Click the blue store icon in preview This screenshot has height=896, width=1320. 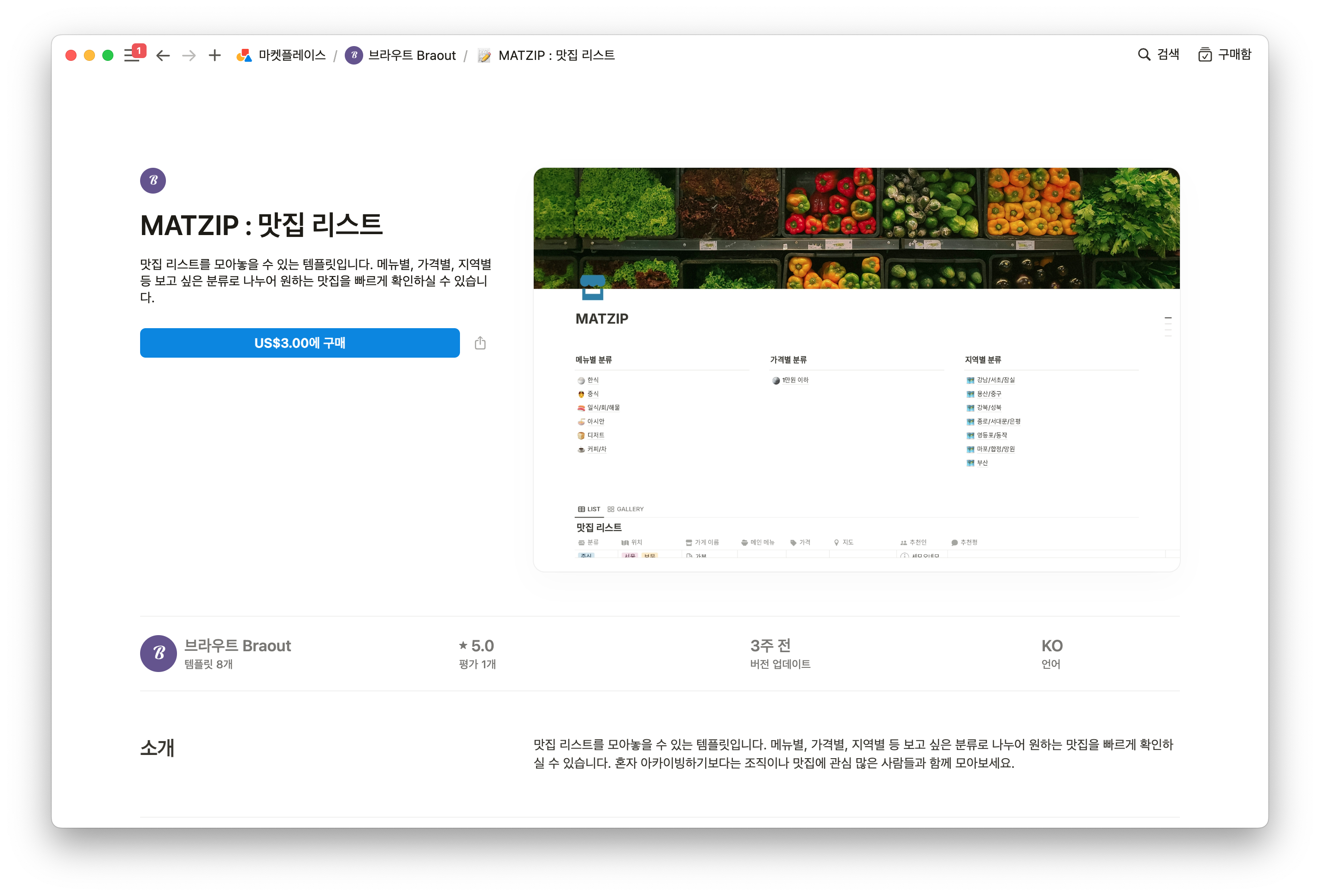[592, 287]
